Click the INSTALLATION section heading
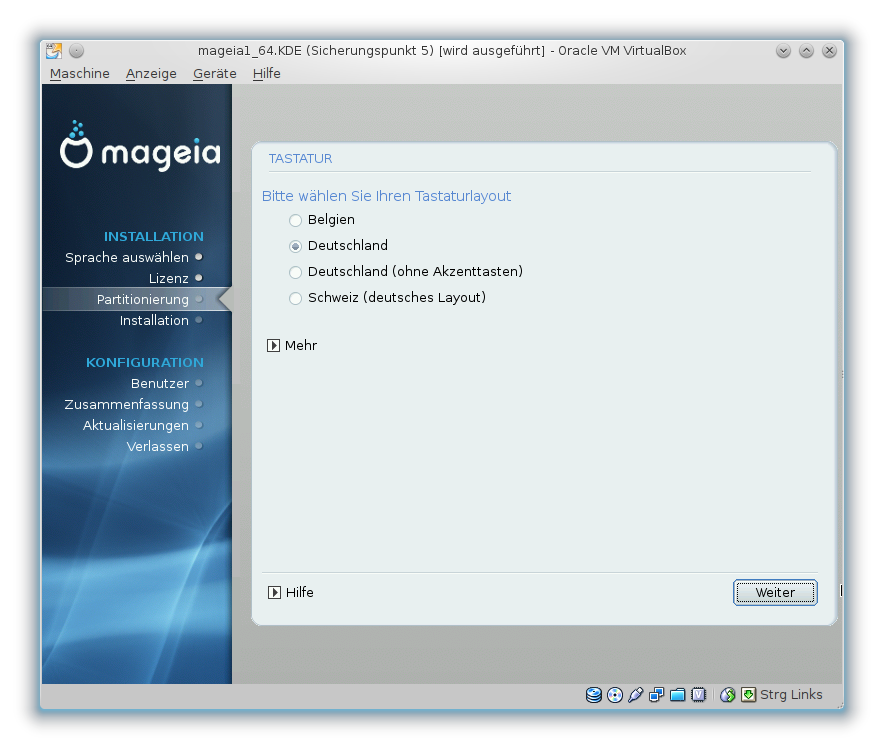This screenshot has width=884, height=749. [x=153, y=237]
